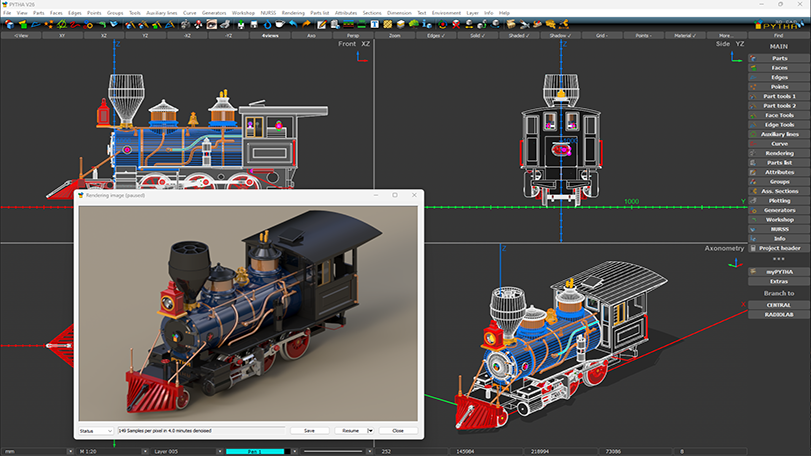Toggle the Material display option
The image size is (811, 456).
[684, 35]
